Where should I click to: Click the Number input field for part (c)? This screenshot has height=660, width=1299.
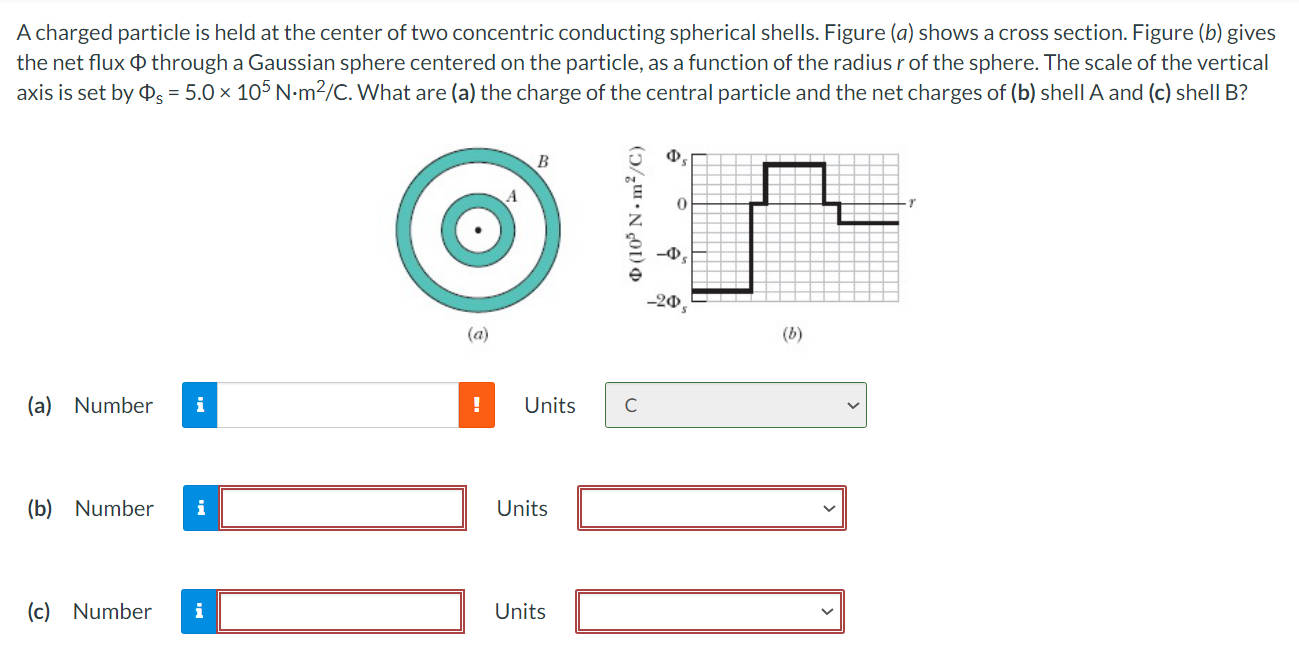tap(340, 611)
